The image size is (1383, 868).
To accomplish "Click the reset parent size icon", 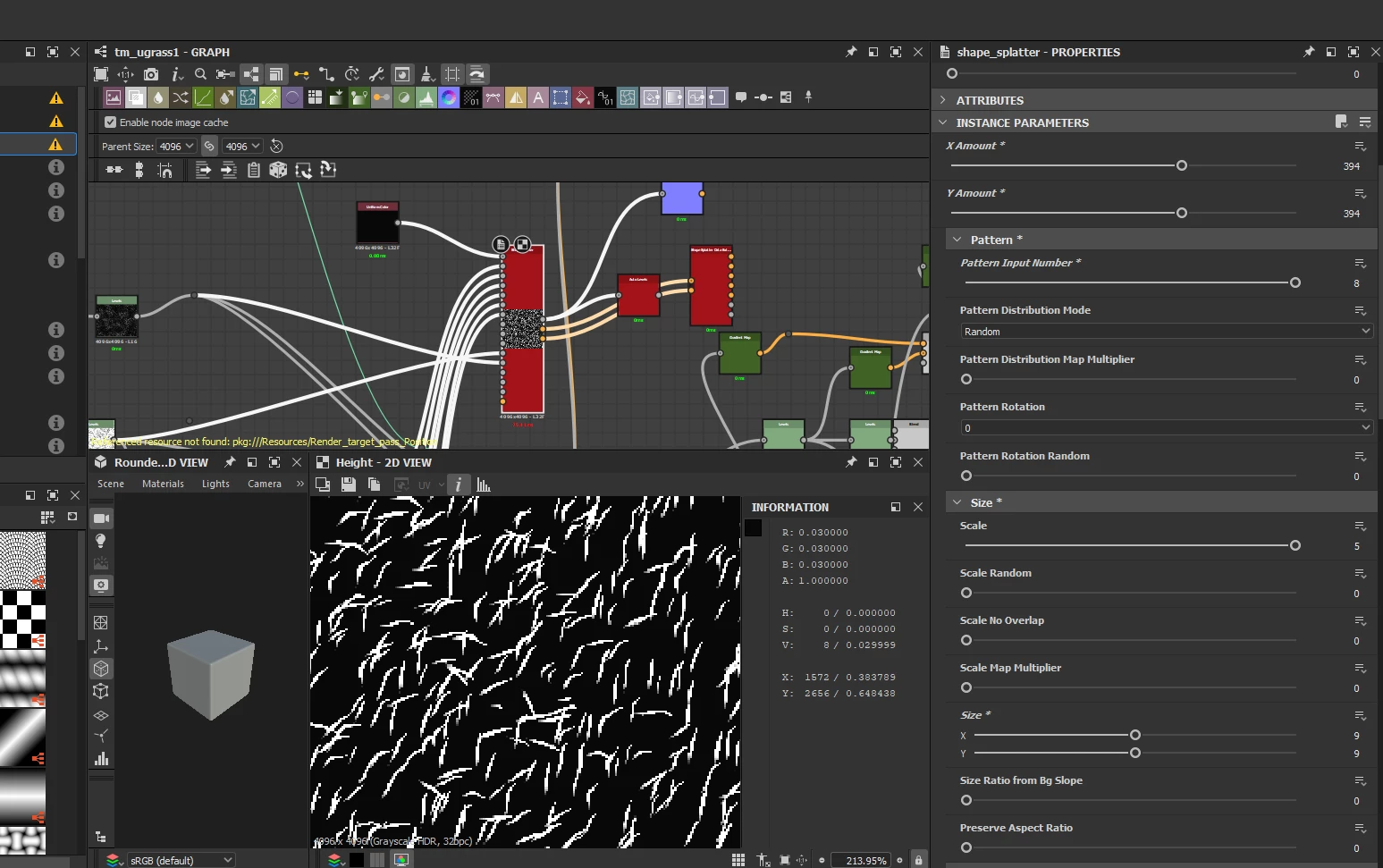I will [x=277, y=147].
